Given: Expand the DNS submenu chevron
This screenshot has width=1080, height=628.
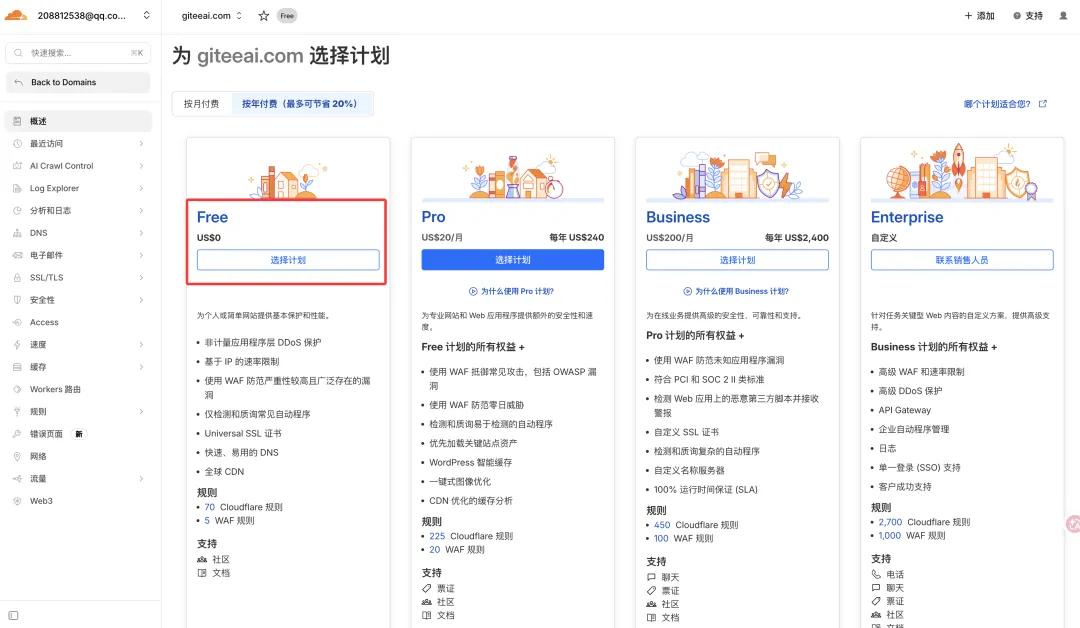Looking at the screenshot, I should tap(141, 233).
